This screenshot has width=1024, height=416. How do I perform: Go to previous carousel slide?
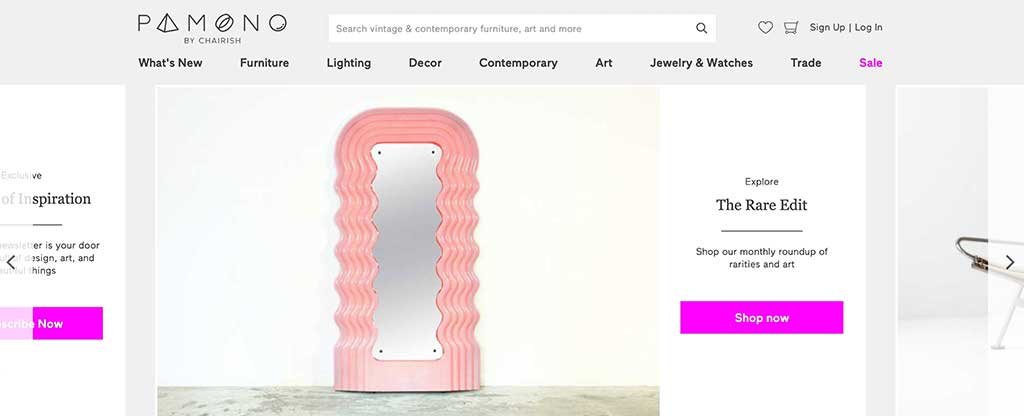tap(11, 263)
